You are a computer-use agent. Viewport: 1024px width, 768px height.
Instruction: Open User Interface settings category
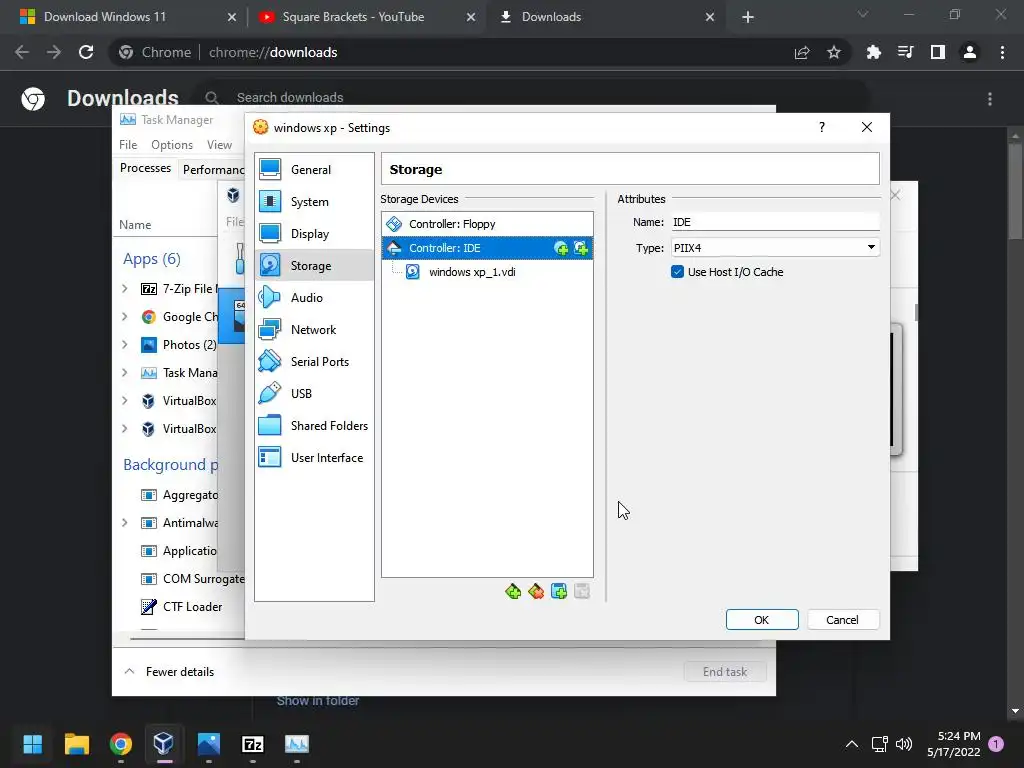(x=314, y=458)
